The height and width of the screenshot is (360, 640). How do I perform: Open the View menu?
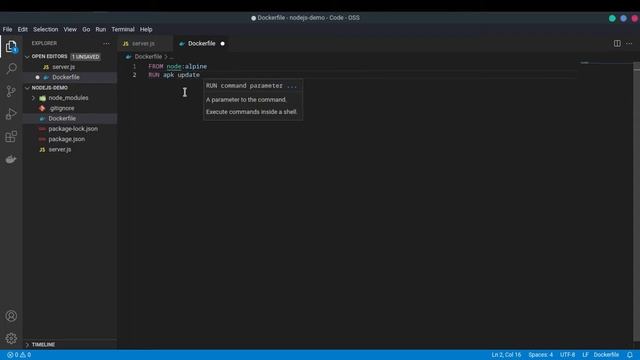click(x=70, y=29)
